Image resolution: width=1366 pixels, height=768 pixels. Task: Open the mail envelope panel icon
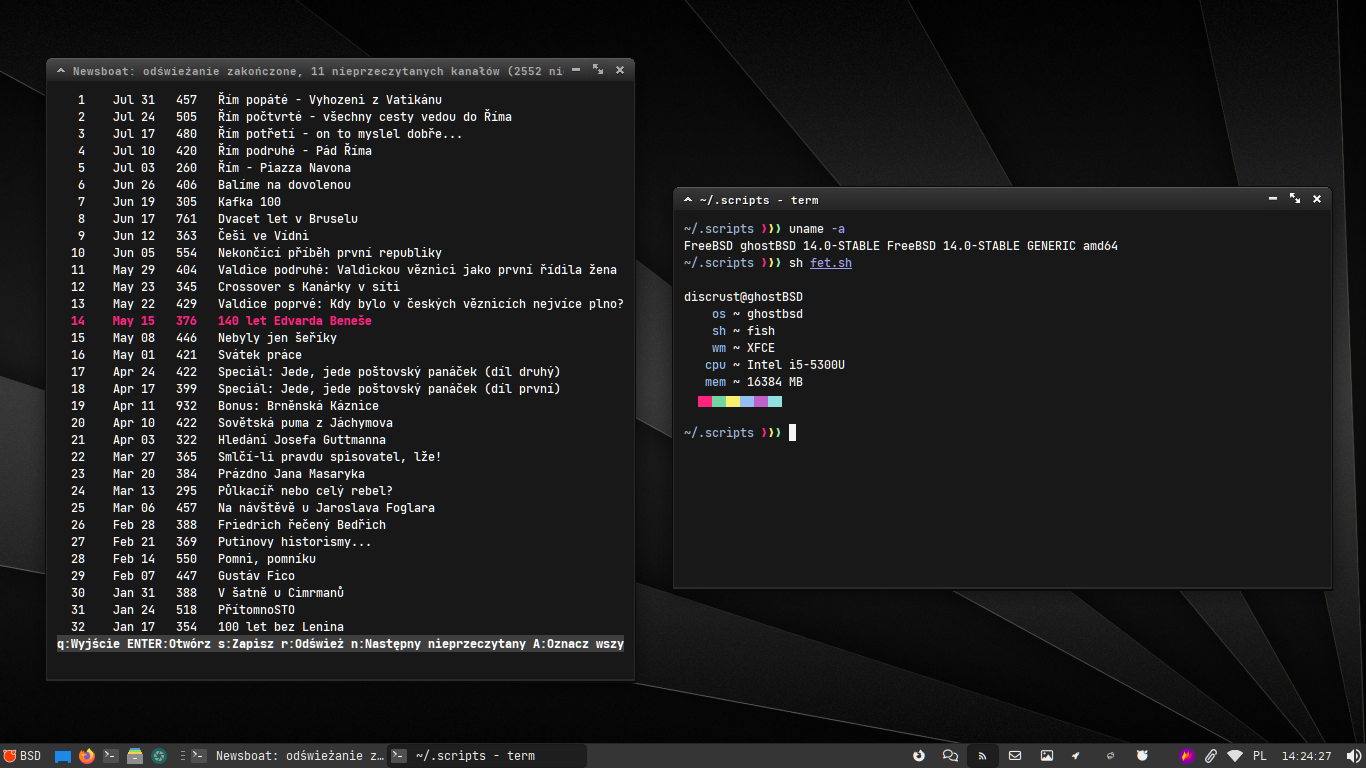tap(1014, 756)
